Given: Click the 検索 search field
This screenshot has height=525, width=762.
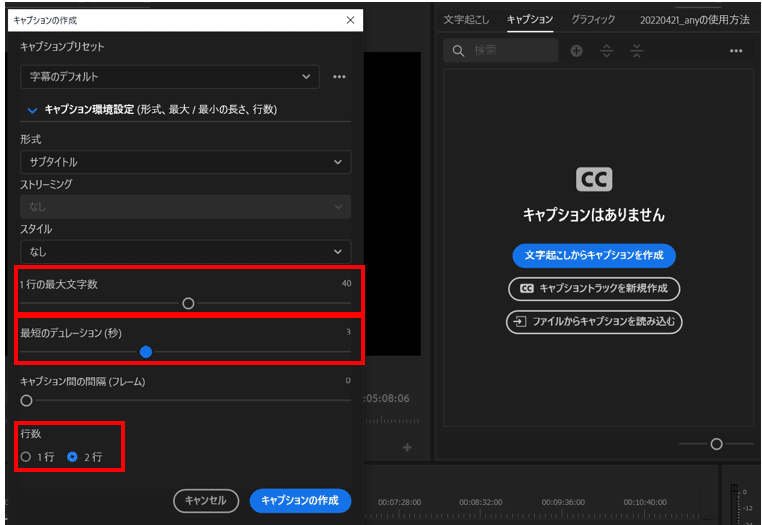Looking at the screenshot, I should (x=501, y=51).
